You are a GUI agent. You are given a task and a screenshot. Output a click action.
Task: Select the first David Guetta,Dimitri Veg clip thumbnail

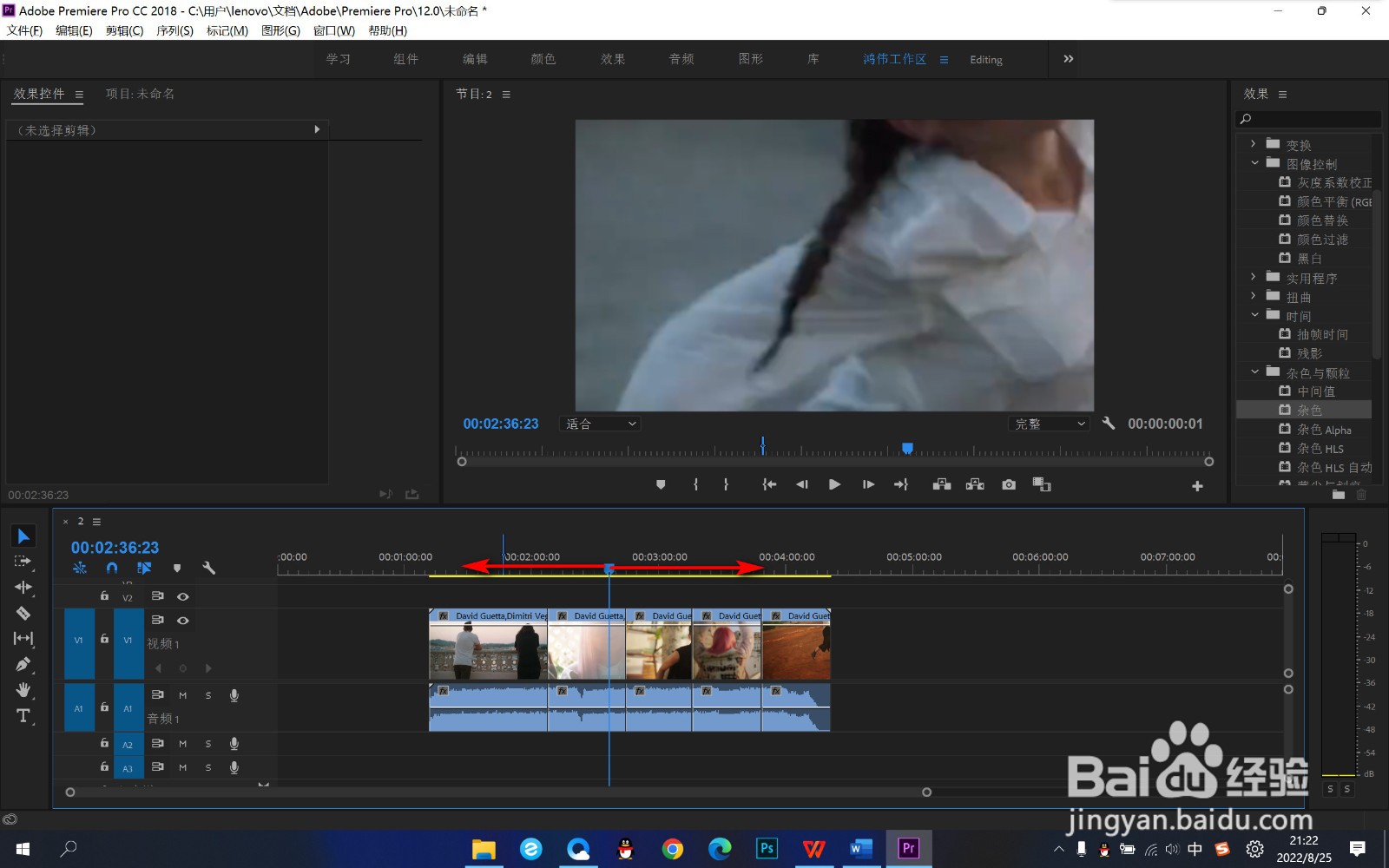[x=488, y=650]
